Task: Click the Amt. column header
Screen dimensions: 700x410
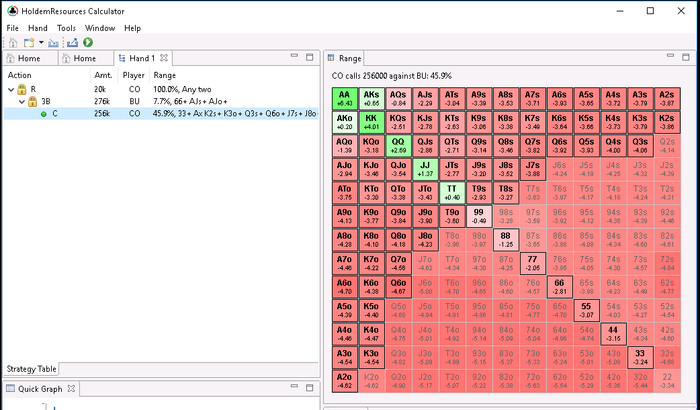Action: tap(104, 75)
